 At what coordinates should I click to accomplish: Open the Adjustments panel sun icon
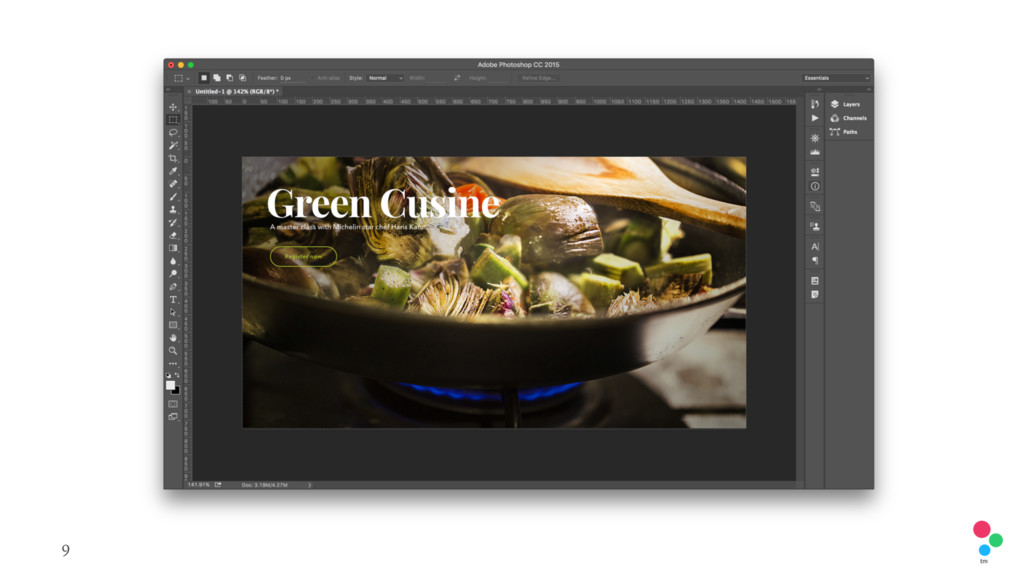815,138
